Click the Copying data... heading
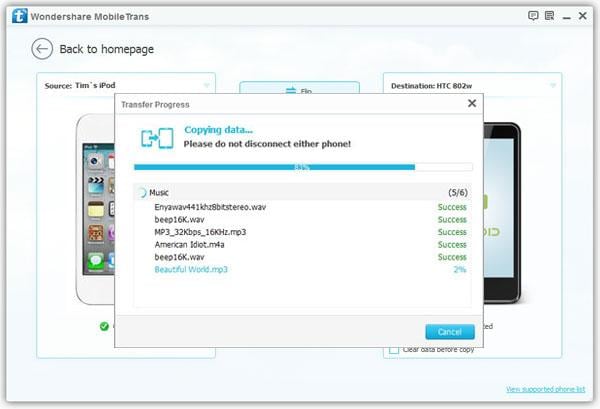The image size is (600, 409). (x=218, y=130)
